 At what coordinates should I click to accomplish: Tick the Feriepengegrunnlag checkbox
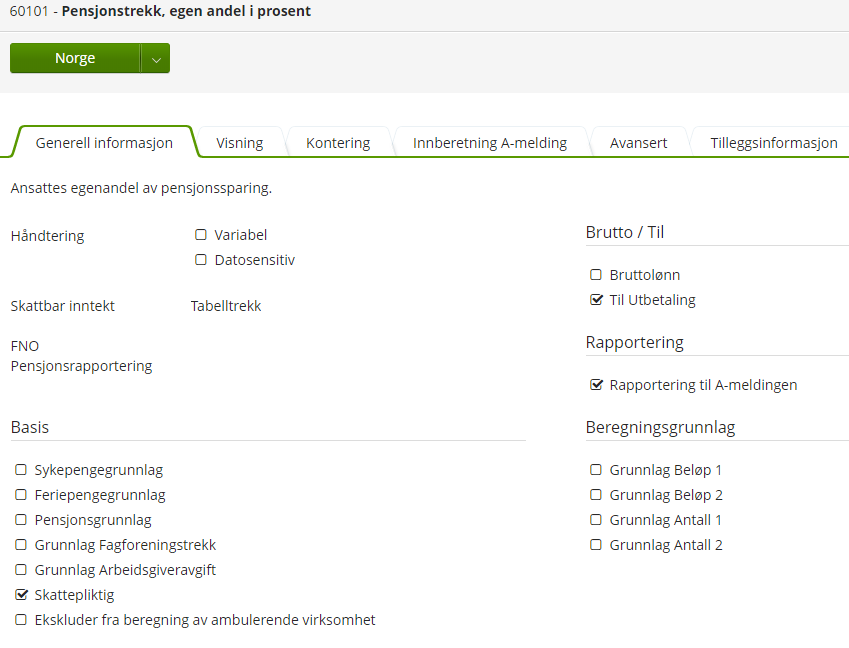click(21, 494)
